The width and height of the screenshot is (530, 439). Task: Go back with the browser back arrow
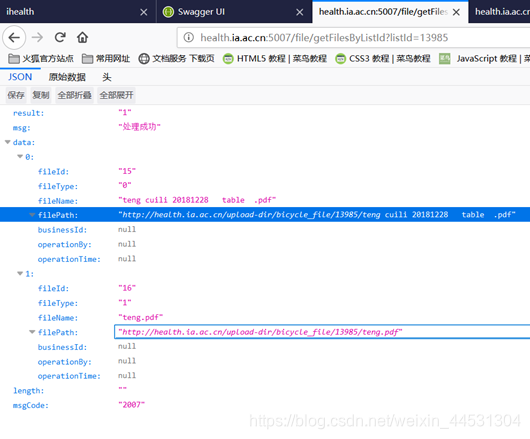click(x=14, y=38)
